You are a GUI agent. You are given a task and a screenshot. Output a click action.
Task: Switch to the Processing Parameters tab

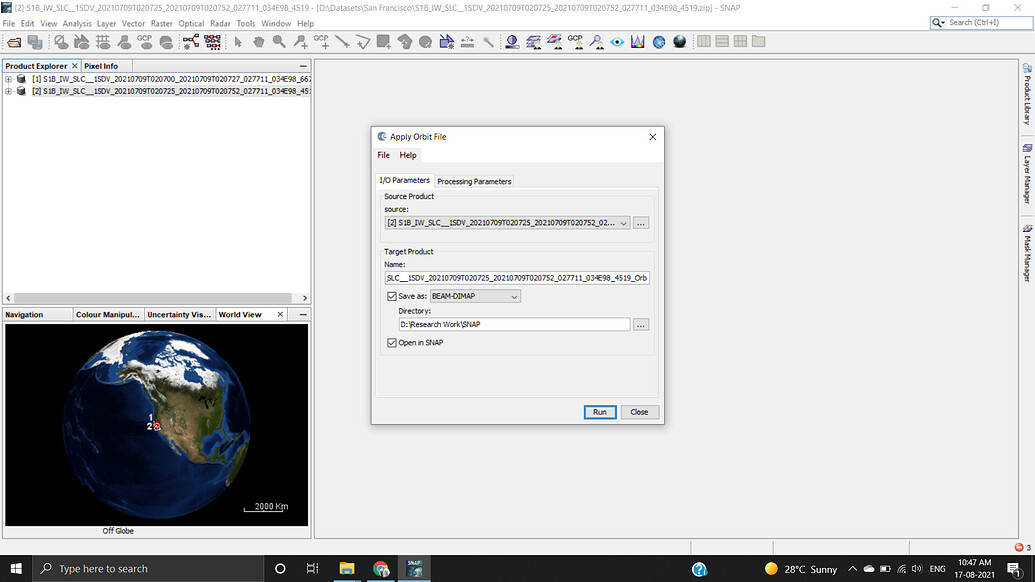473,181
